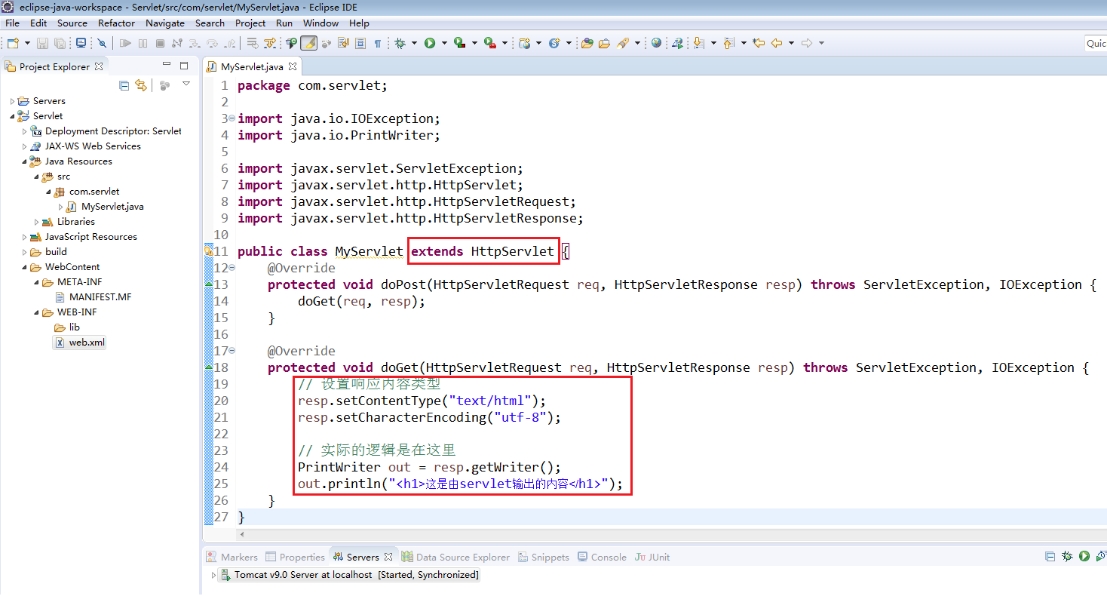
Task: Open the Navigate menu
Action: [165, 23]
